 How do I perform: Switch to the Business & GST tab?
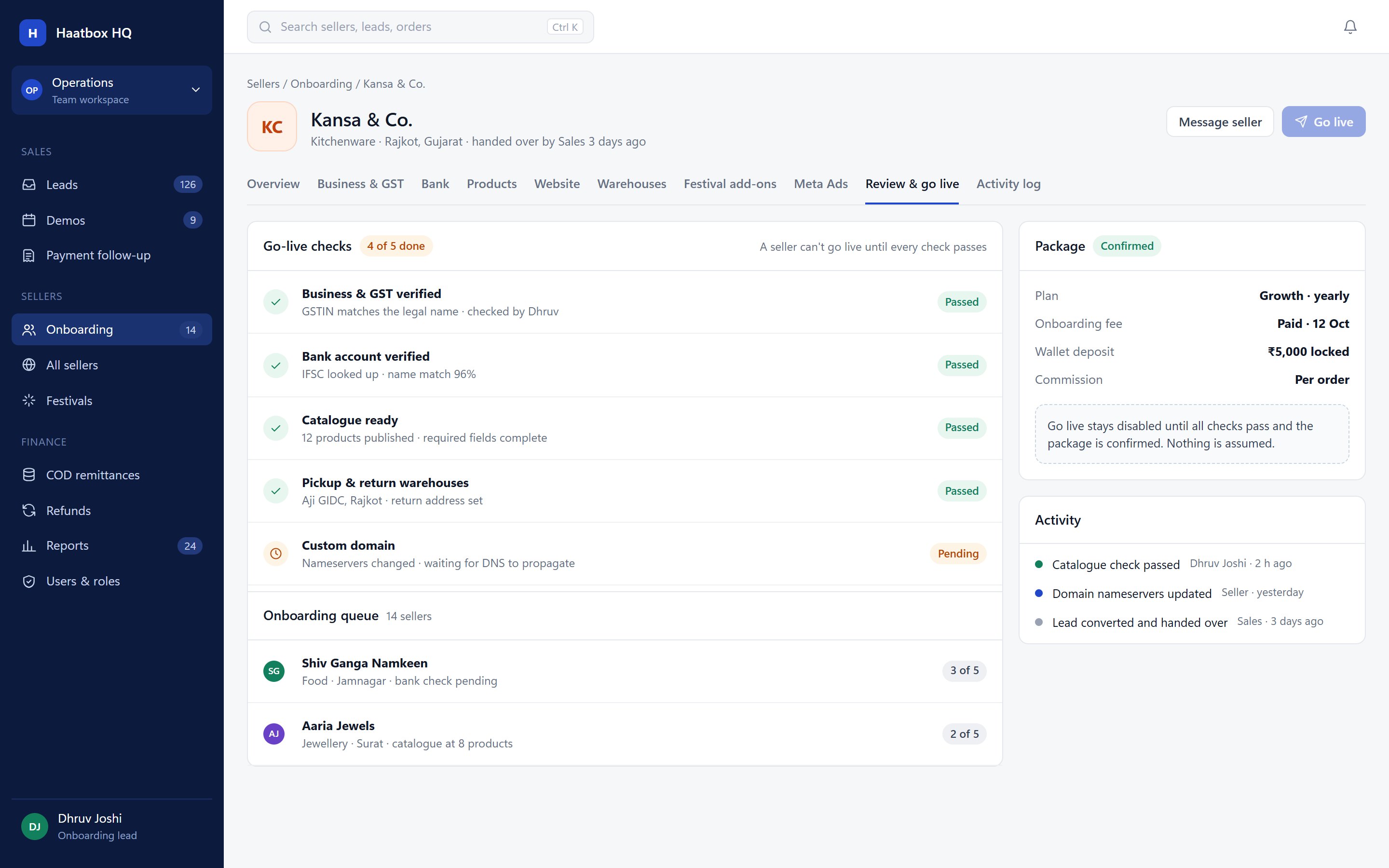[x=360, y=184]
